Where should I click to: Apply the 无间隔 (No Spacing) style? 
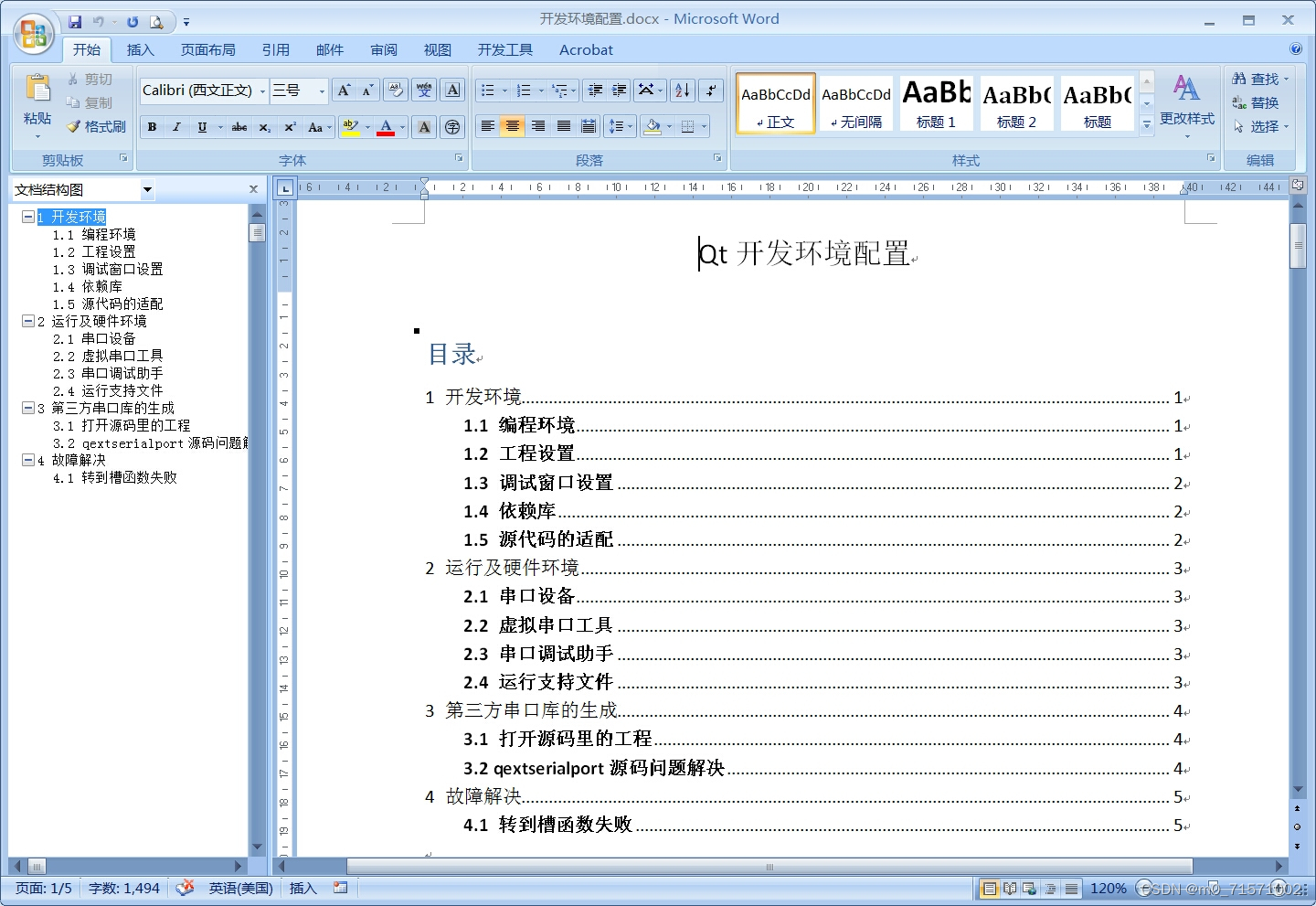856,103
